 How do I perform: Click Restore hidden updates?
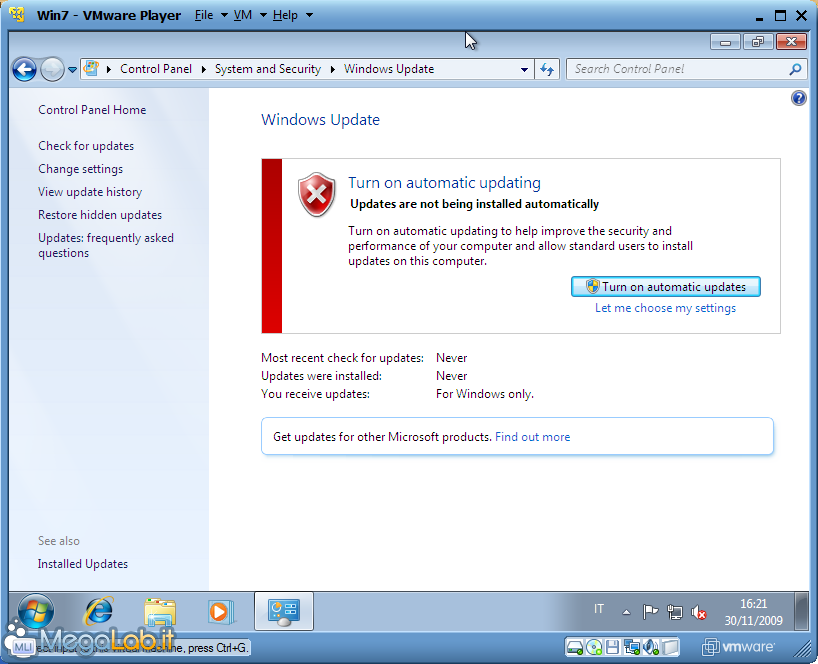[x=100, y=215]
